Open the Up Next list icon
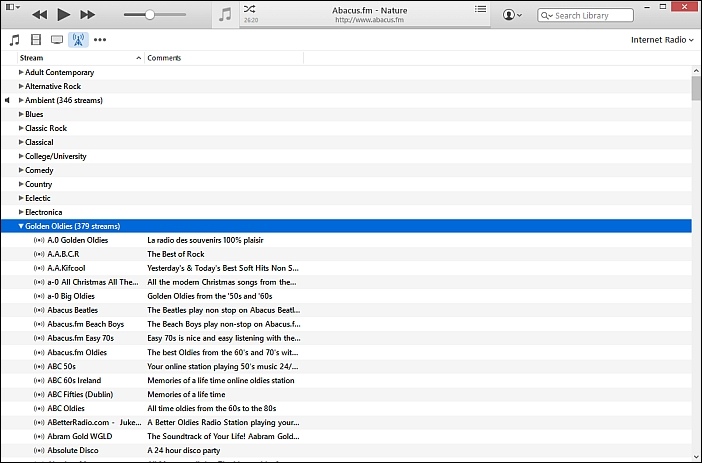 (x=480, y=9)
